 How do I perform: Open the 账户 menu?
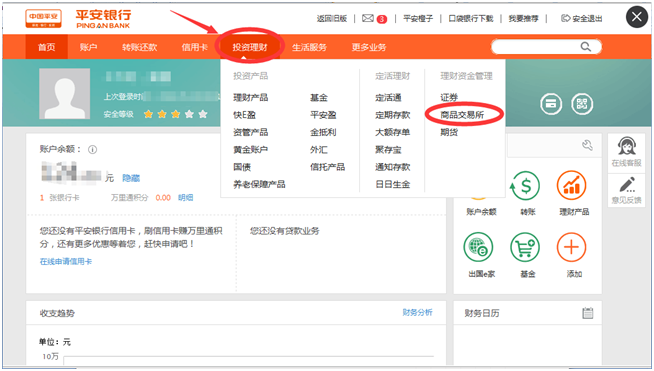coord(88,47)
